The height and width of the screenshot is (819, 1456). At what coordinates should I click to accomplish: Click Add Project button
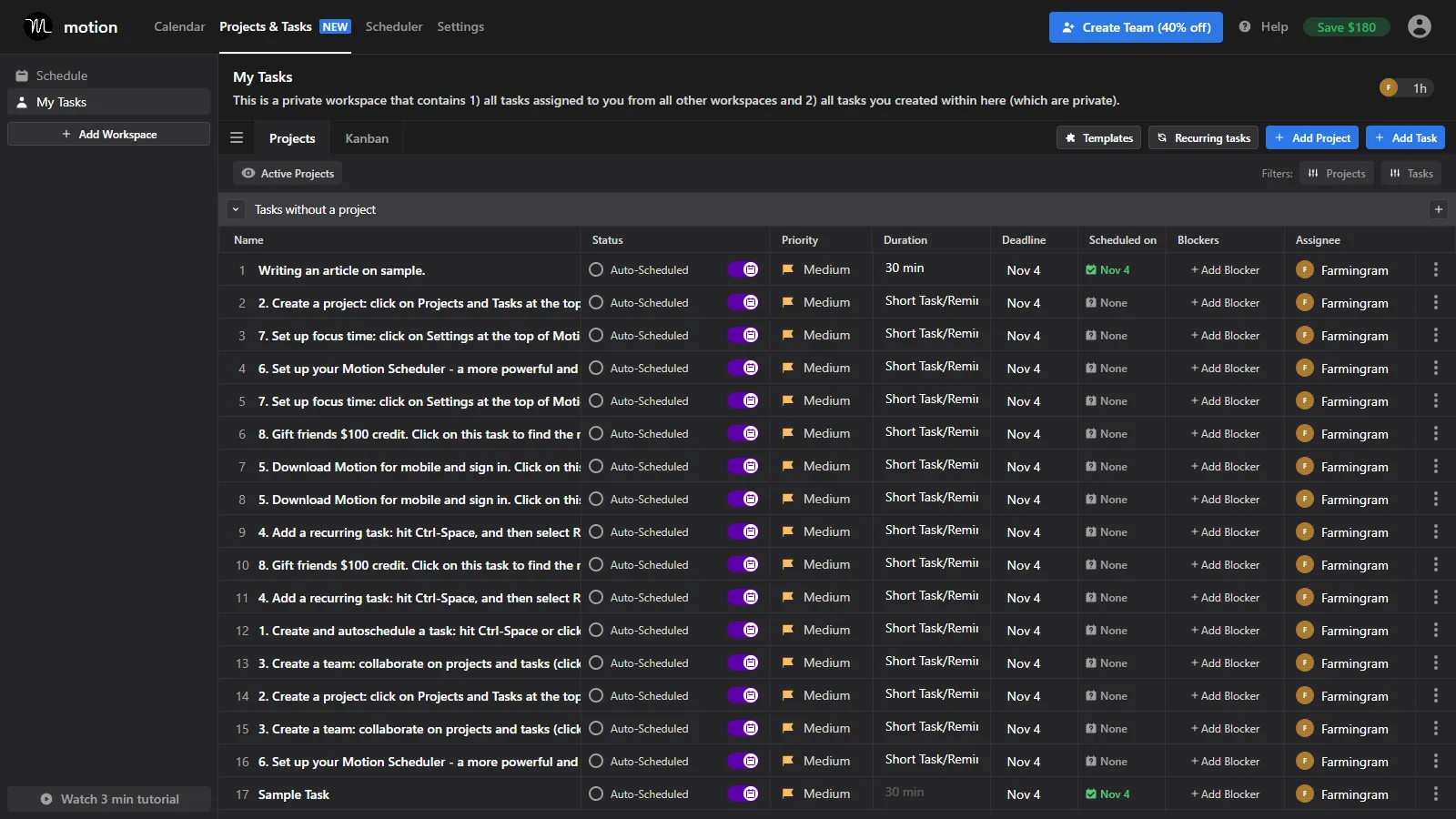pyautogui.click(x=1312, y=137)
